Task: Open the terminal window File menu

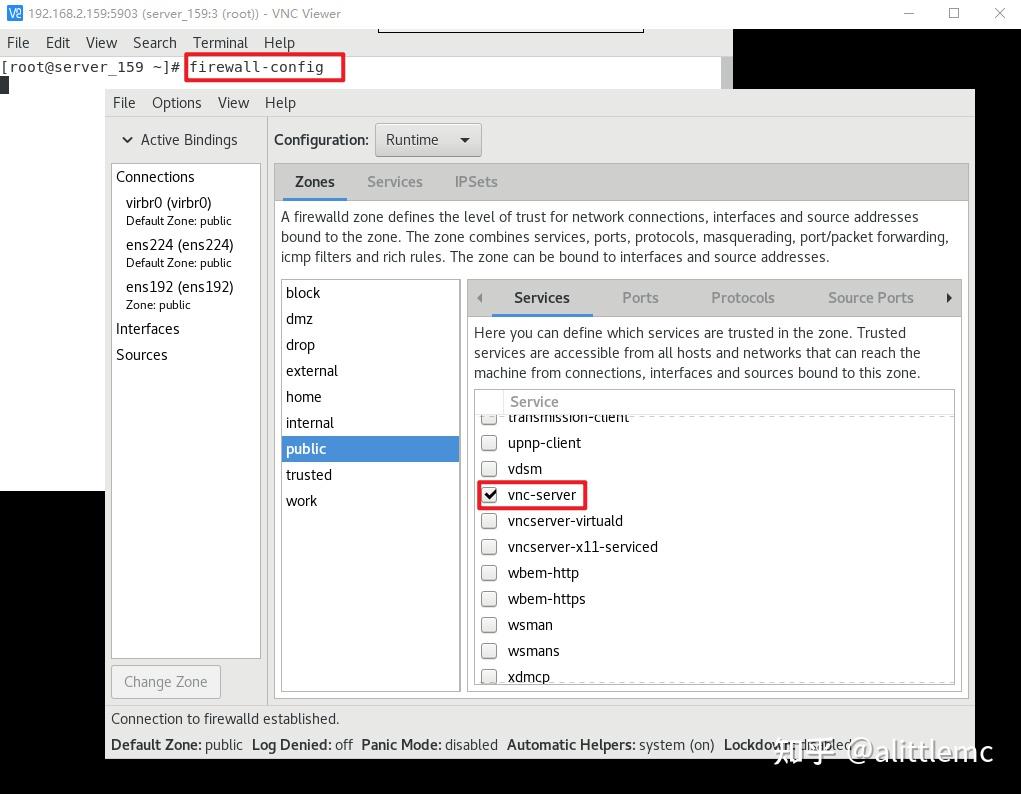Action: [x=18, y=43]
